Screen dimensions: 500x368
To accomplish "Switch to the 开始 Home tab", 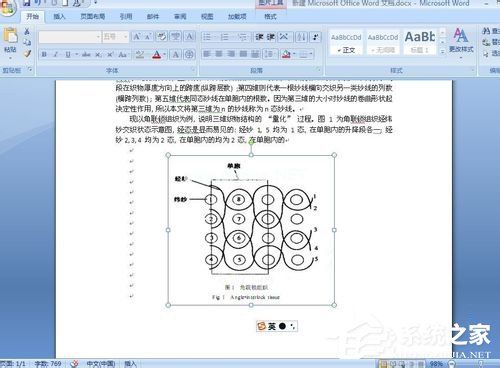I will [33, 16].
